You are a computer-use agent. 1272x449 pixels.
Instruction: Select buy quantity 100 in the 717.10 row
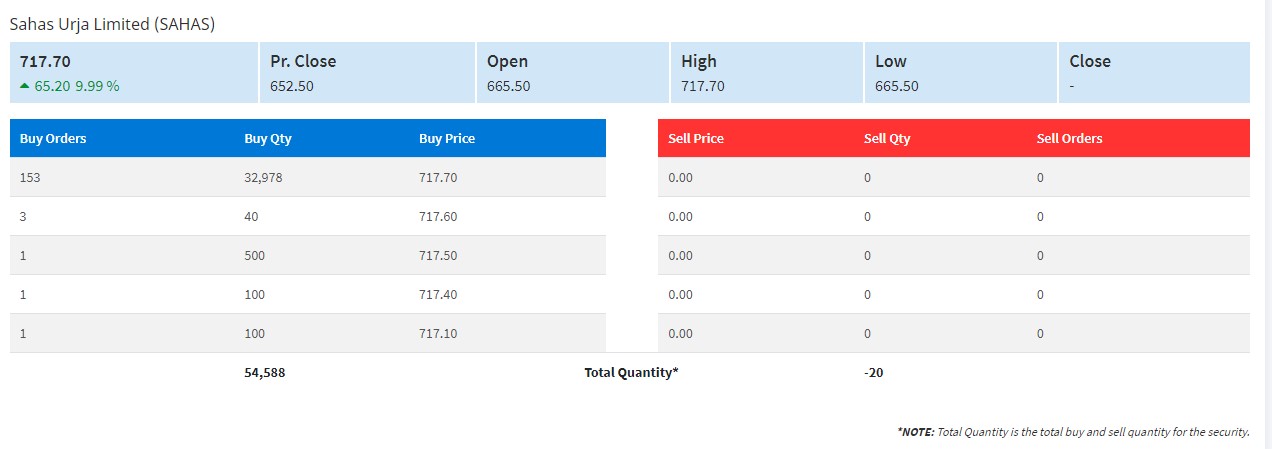(255, 333)
